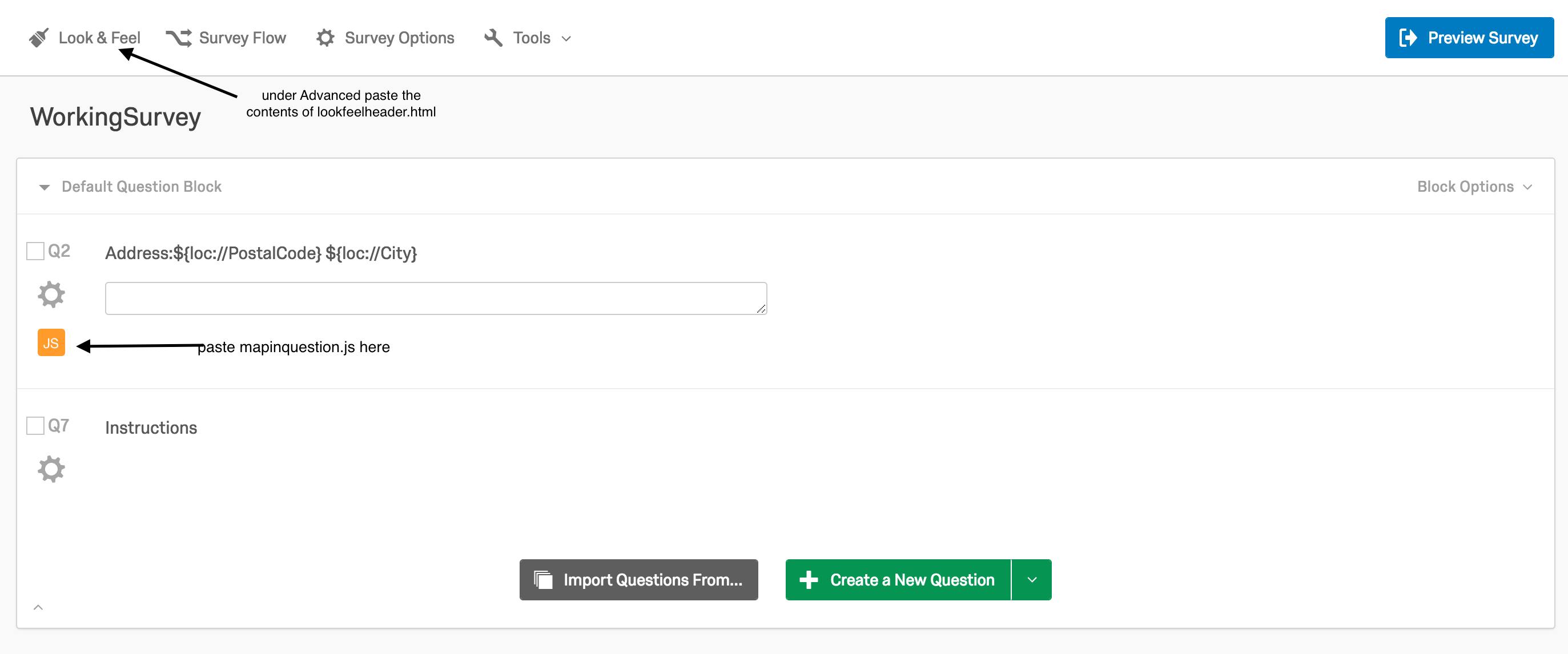Open the Block Options dropdown
Viewport: 1568px width, 654px height.
[x=1474, y=187]
